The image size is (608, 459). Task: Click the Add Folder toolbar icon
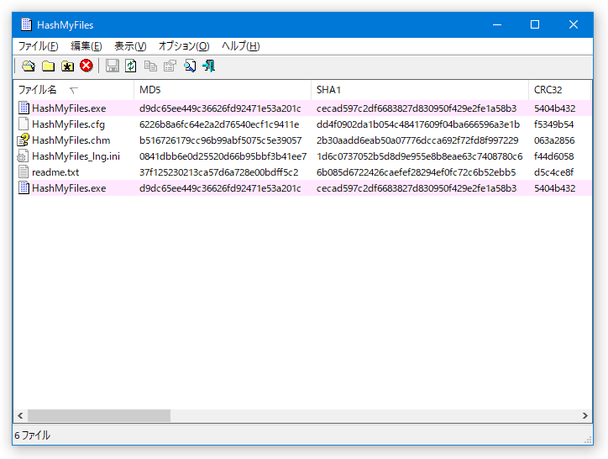[x=48, y=66]
